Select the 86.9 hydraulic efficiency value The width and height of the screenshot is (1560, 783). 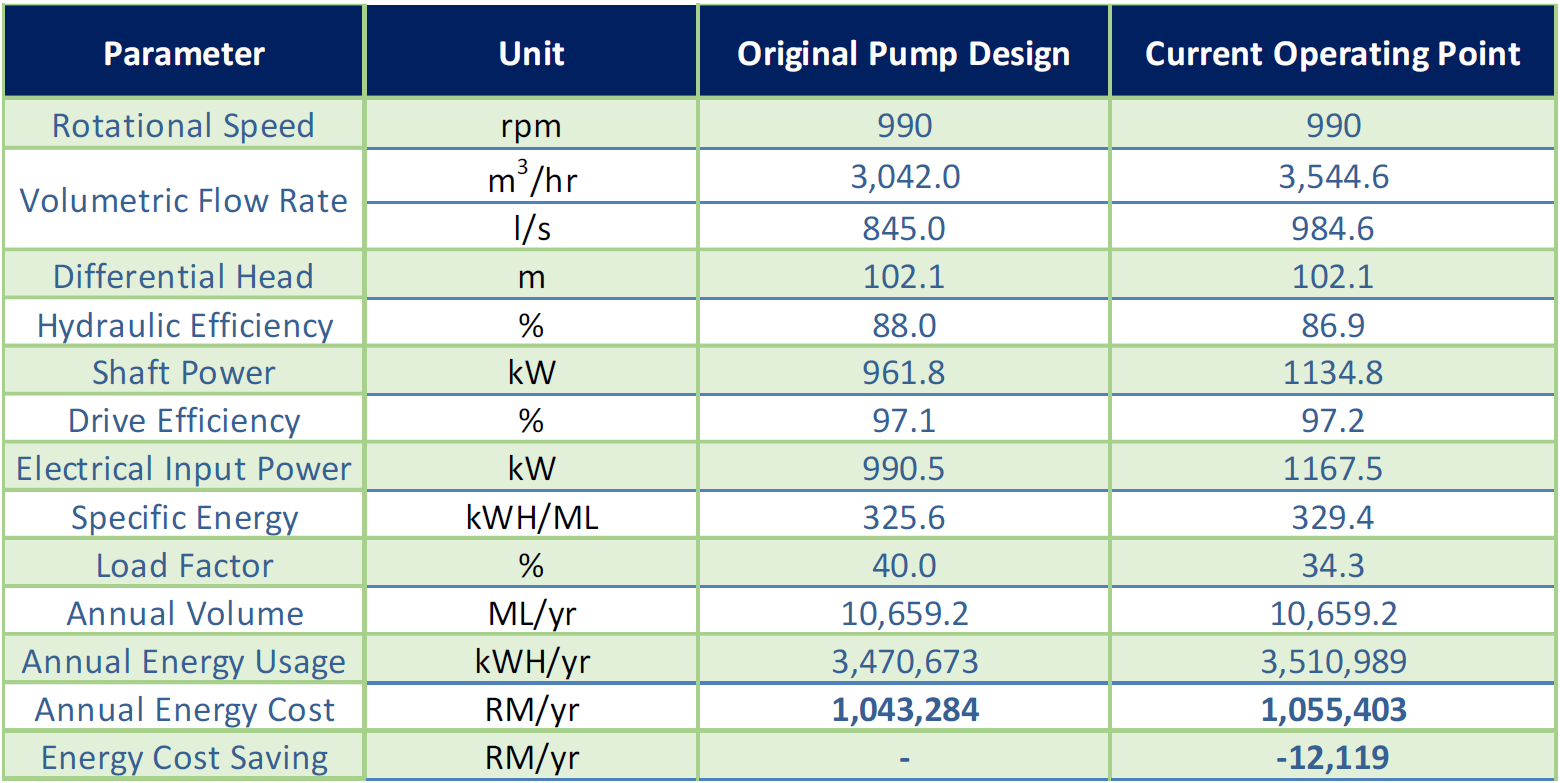tap(1333, 326)
